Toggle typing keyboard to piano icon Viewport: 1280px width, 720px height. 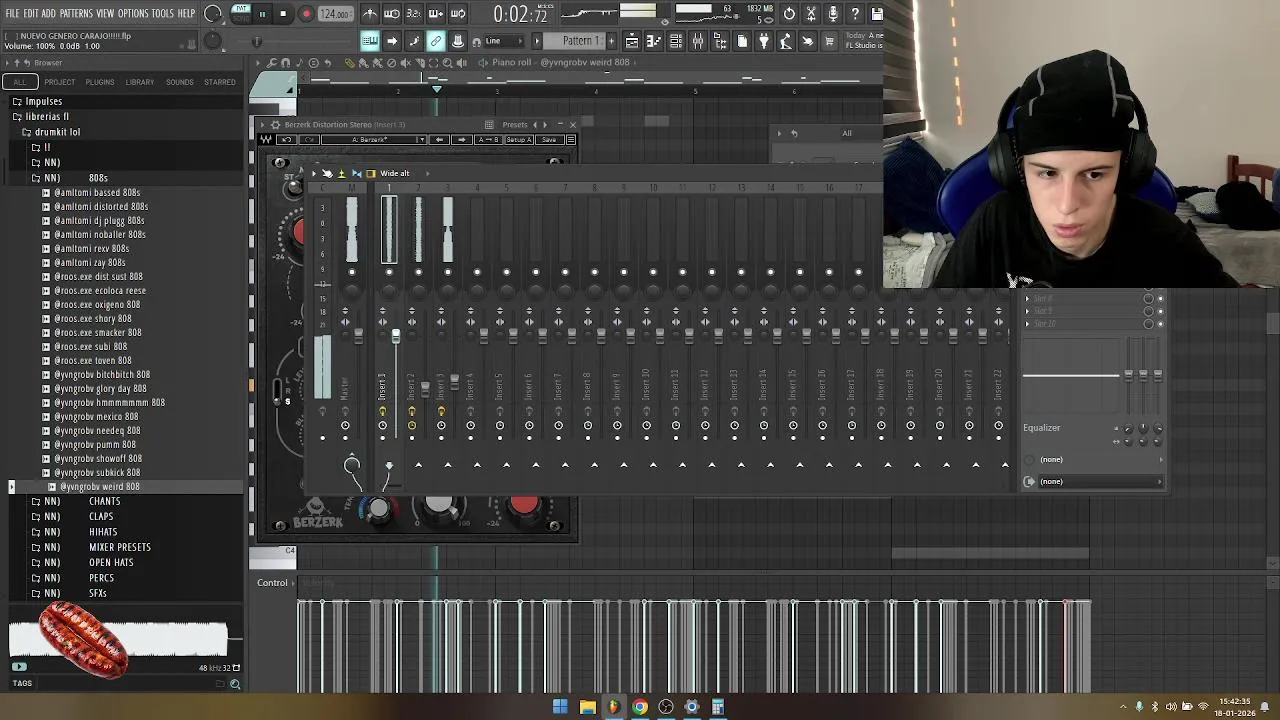coord(370,41)
